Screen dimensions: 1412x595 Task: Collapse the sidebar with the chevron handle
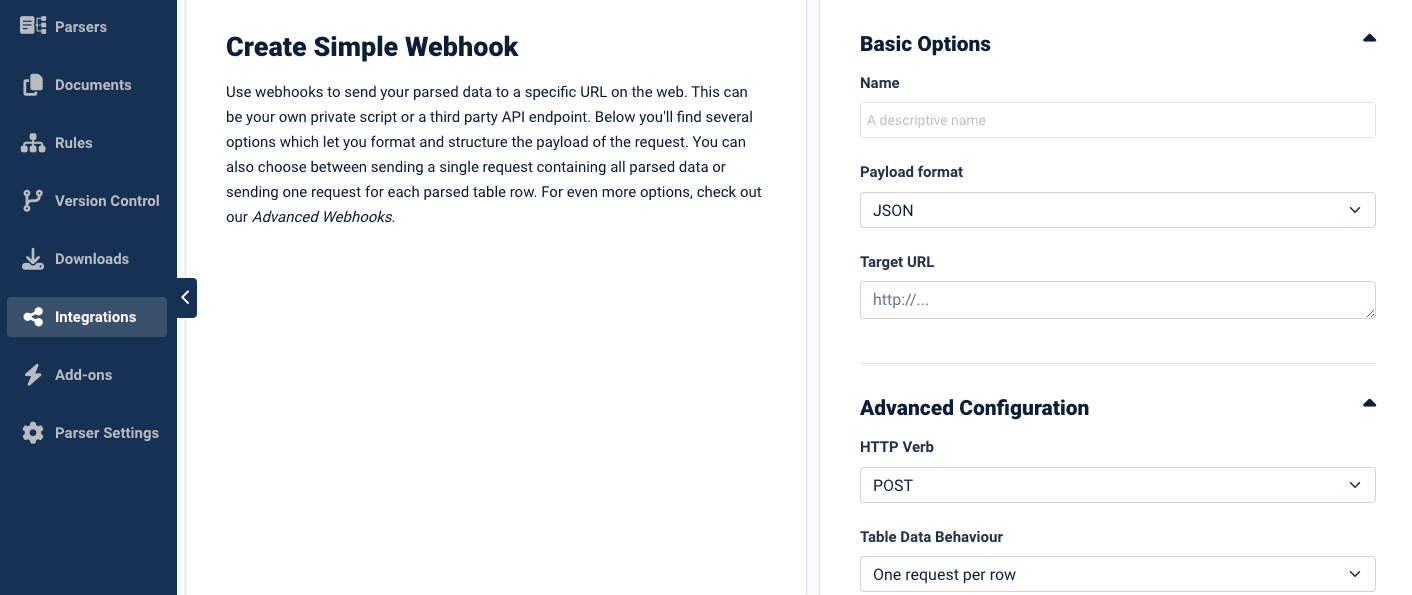tap(186, 297)
